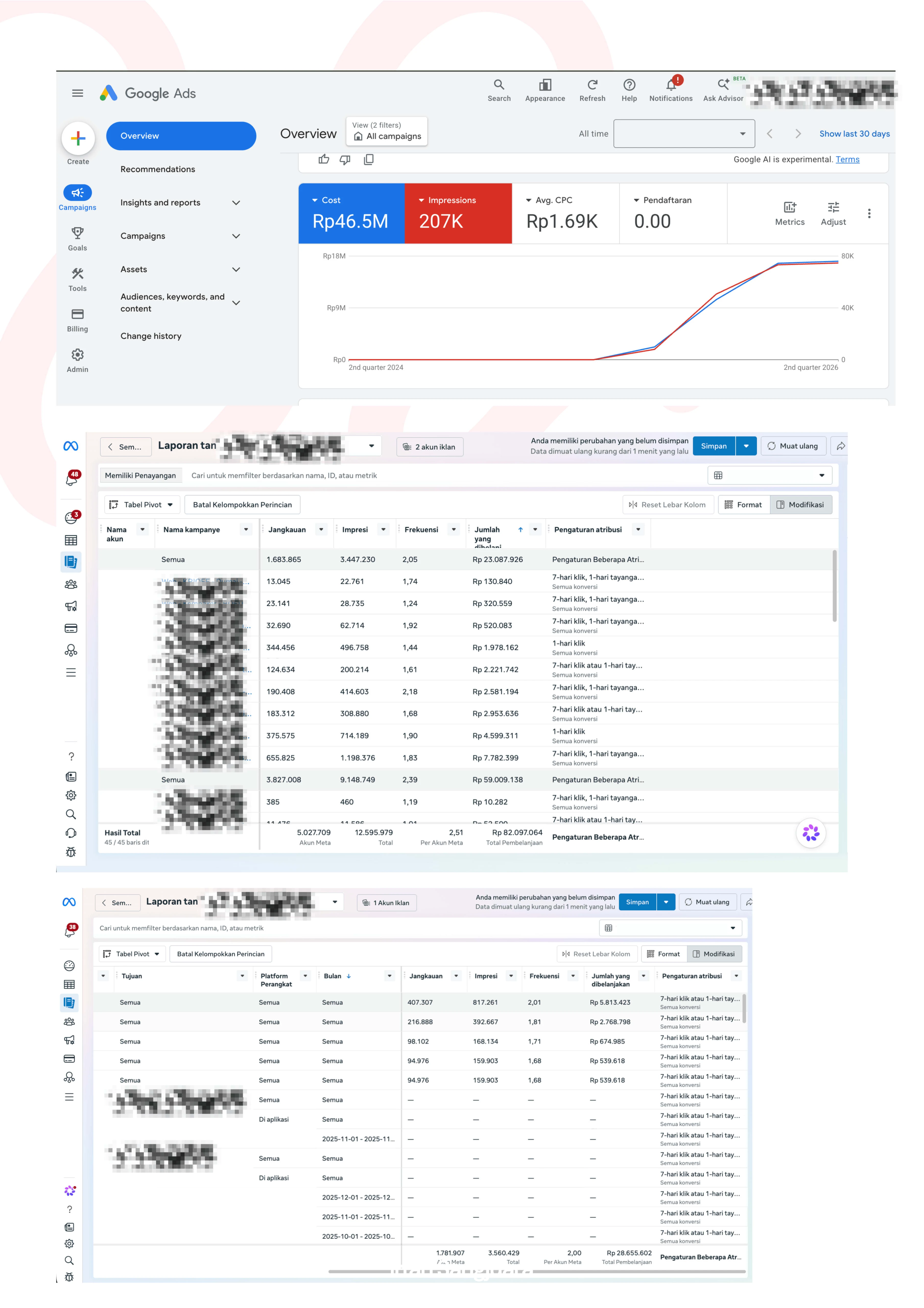Click the purple Meta AI floating button in 2 akun iklan report

point(811,833)
